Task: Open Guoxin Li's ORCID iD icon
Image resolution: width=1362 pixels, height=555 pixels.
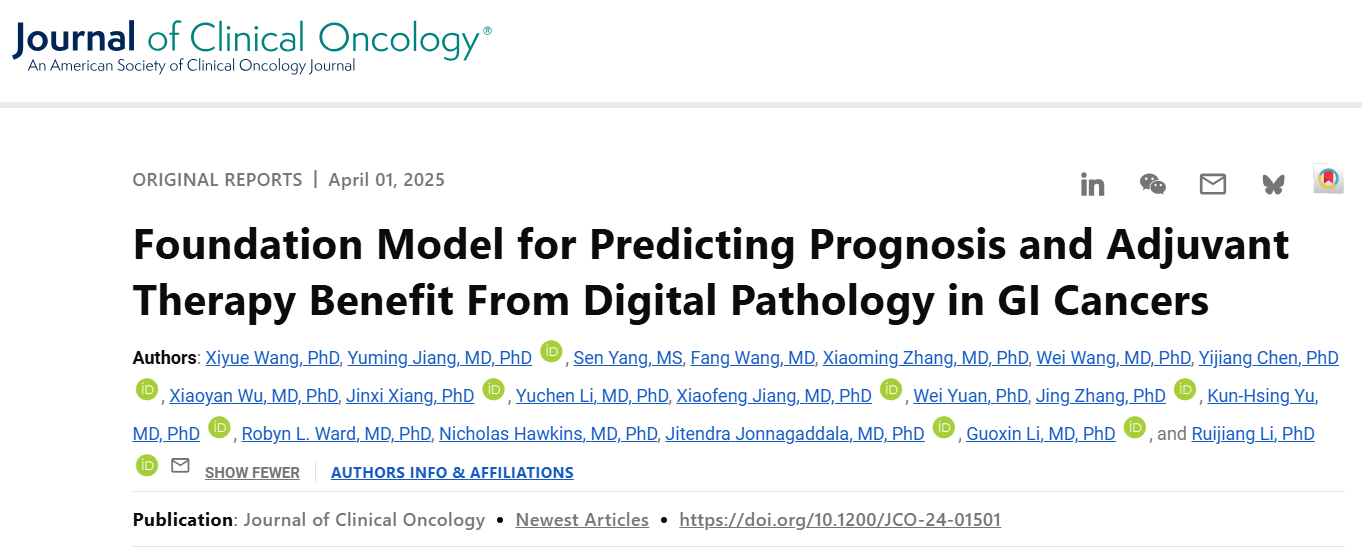Action: coord(1134,427)
